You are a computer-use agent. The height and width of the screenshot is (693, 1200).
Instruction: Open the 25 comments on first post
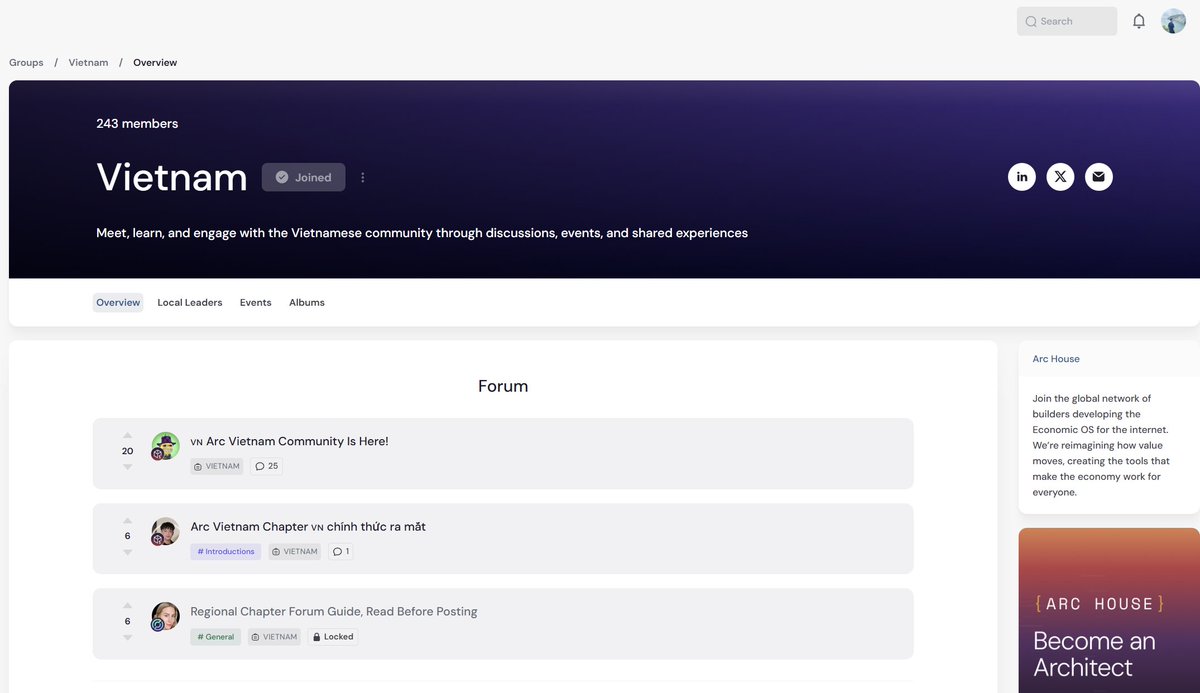(x=266, y=466)
